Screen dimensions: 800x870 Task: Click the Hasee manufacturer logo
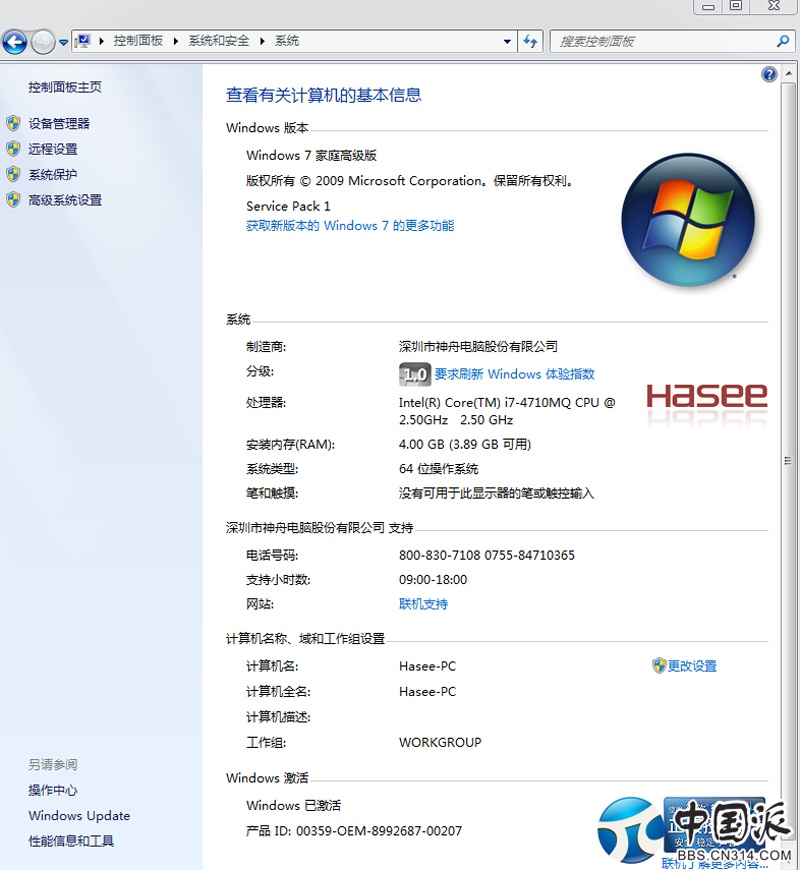click(707, 397)
